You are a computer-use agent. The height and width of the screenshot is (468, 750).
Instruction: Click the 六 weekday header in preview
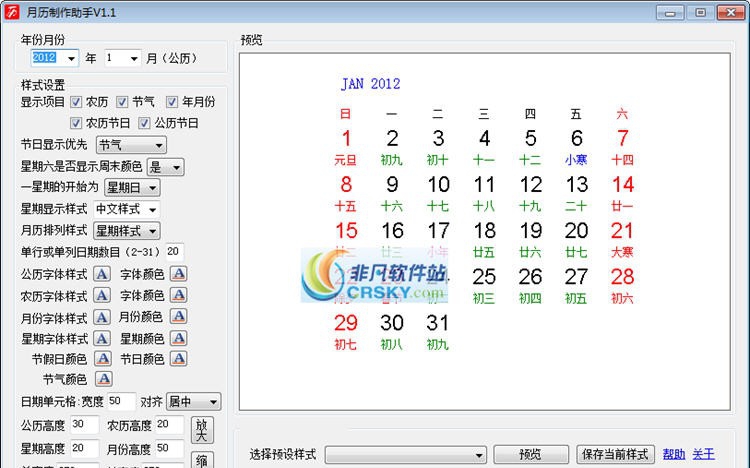click(622, 114)
